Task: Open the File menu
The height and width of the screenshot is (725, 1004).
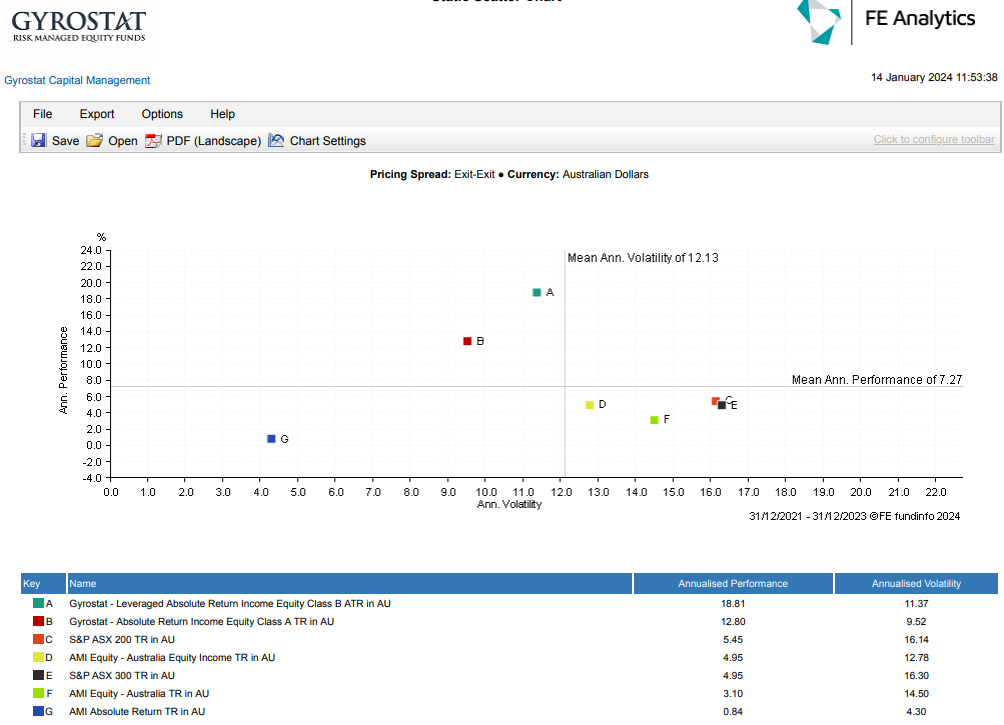Action: pos(42,114)
